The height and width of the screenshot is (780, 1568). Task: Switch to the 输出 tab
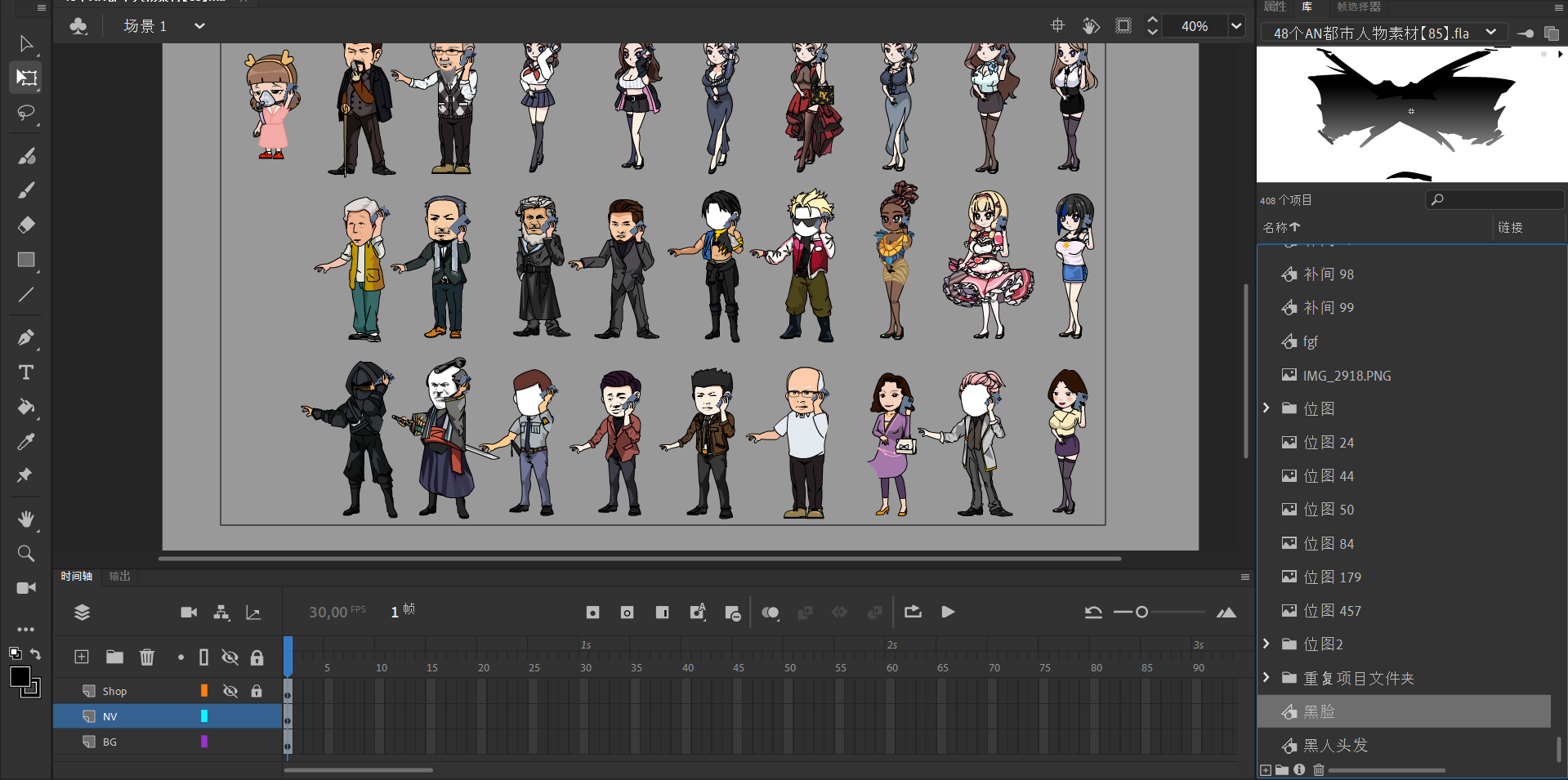click(120, 577)
